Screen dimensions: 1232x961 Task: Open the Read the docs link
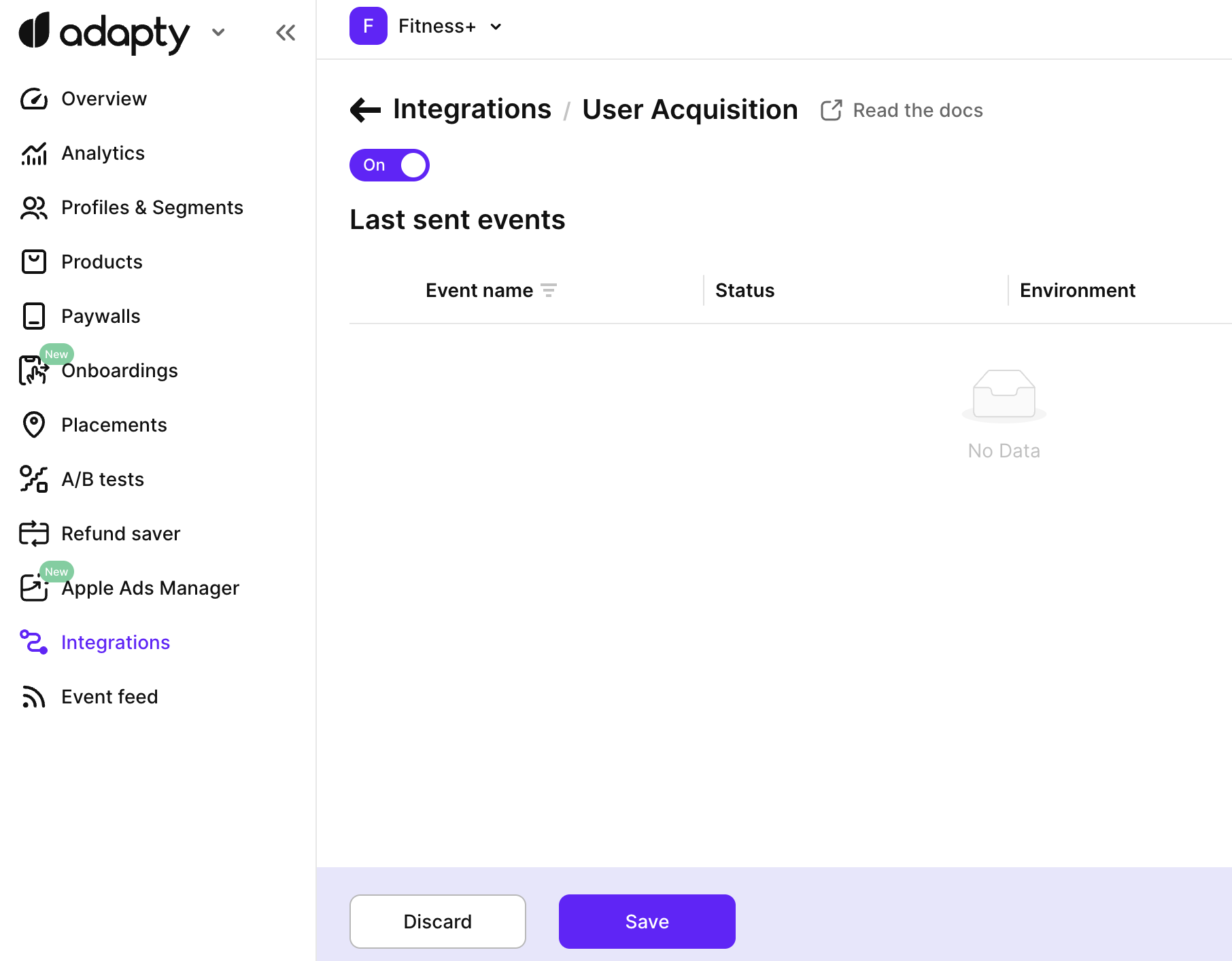(902, 110)
